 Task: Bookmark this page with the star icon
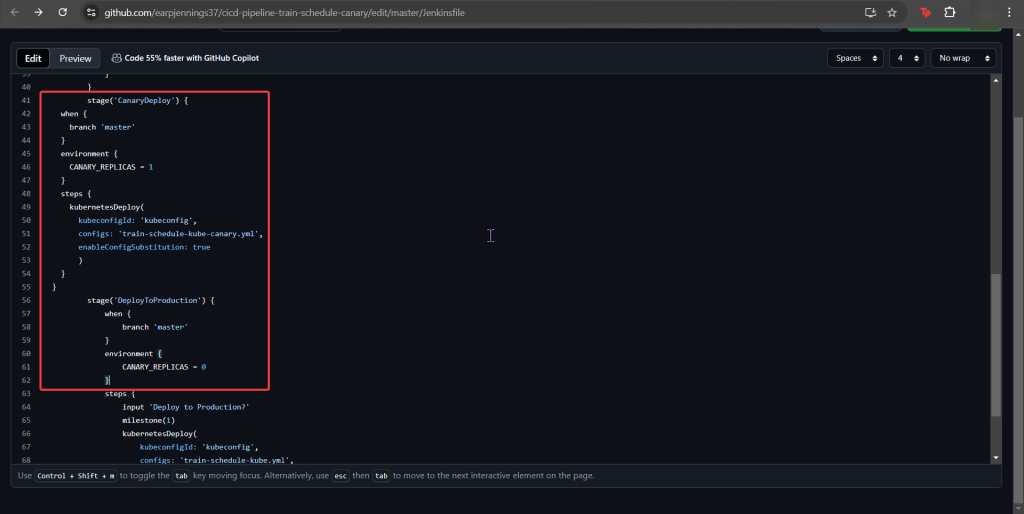[x=891, y=13]
